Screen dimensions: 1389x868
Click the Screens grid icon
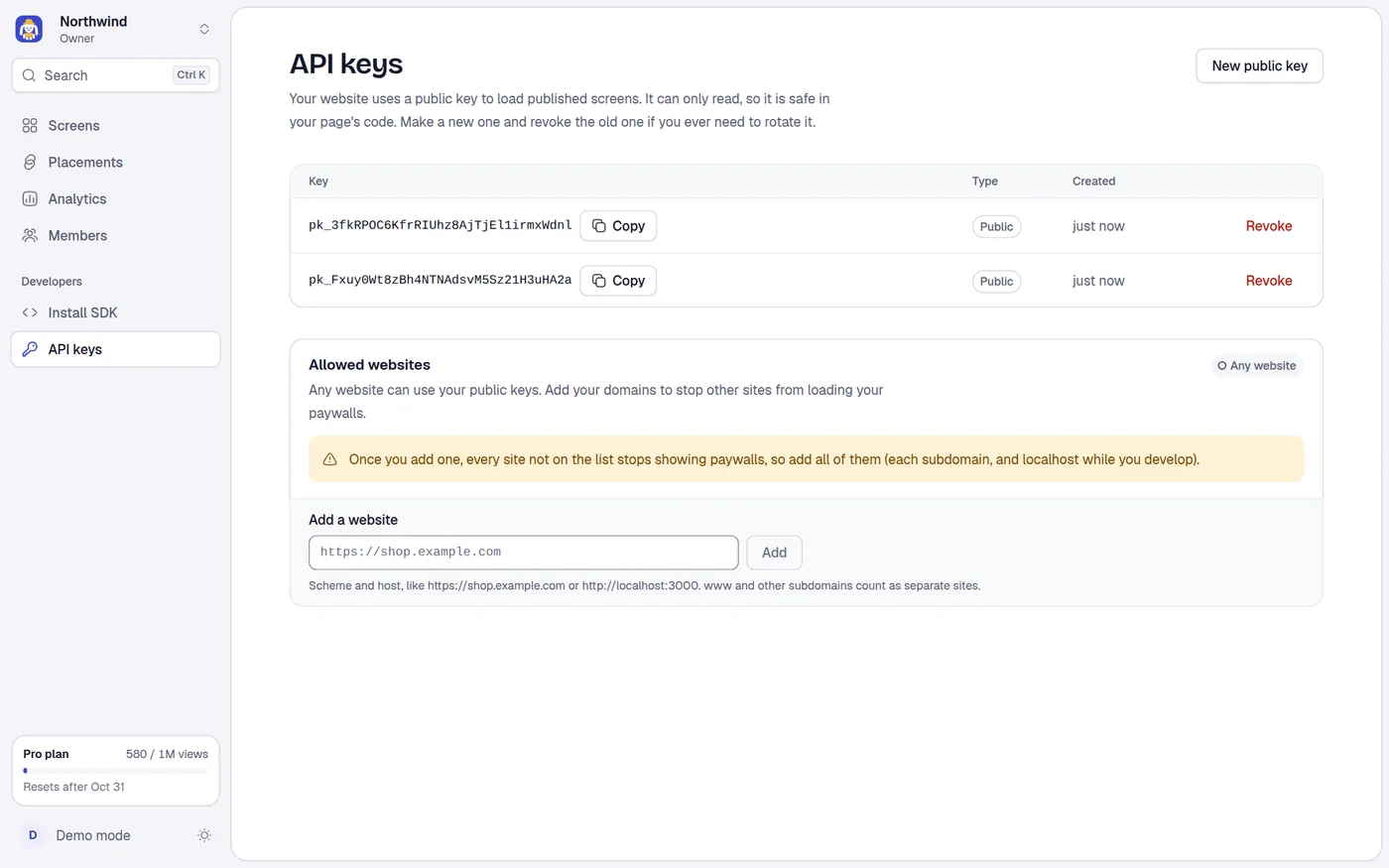[x=30, y=126]
